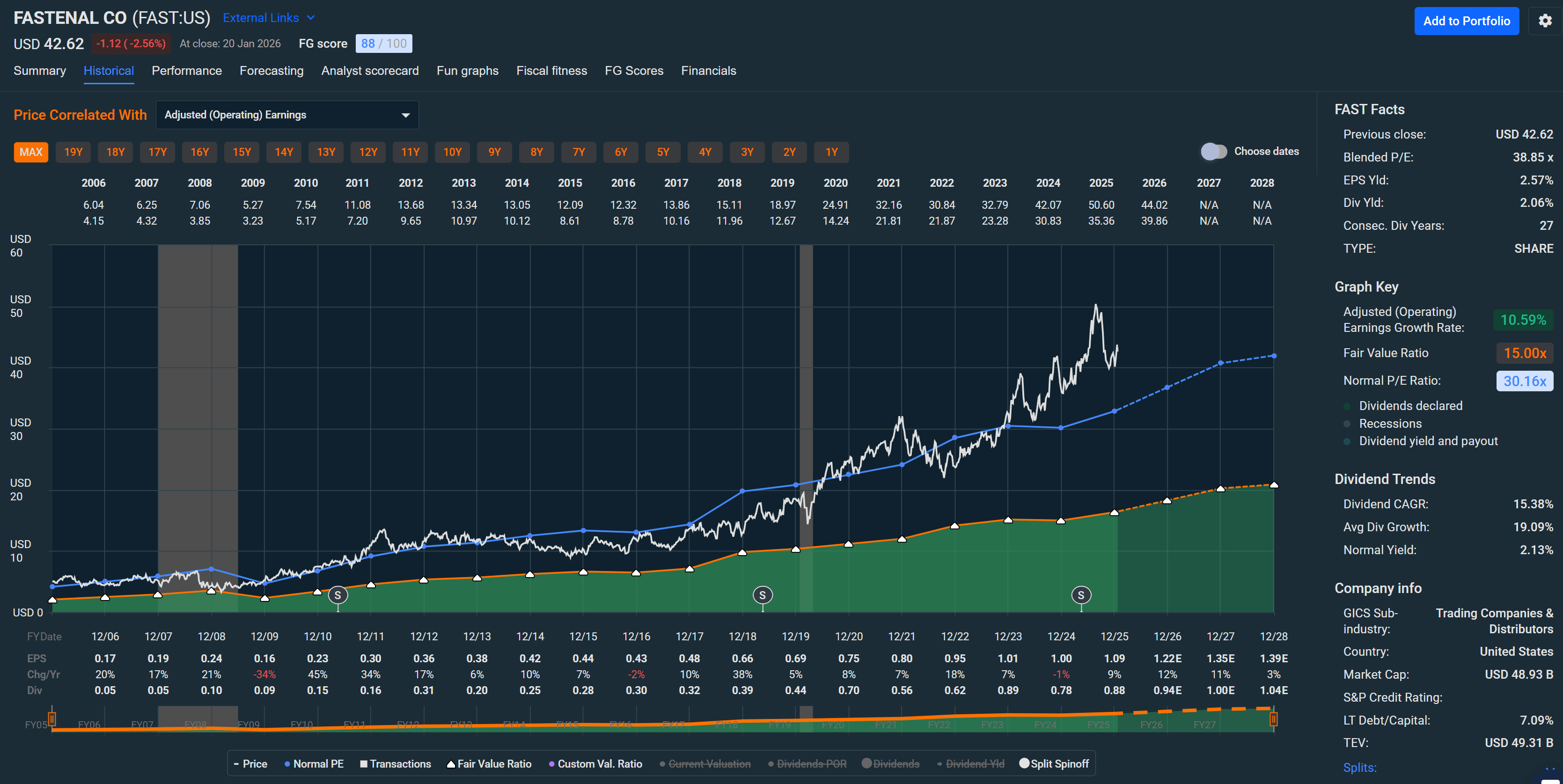Viewport: 1563px width, 784px height.
Task: Toggle Dividends declared in Graph Key
Action: click(1403, 405)
